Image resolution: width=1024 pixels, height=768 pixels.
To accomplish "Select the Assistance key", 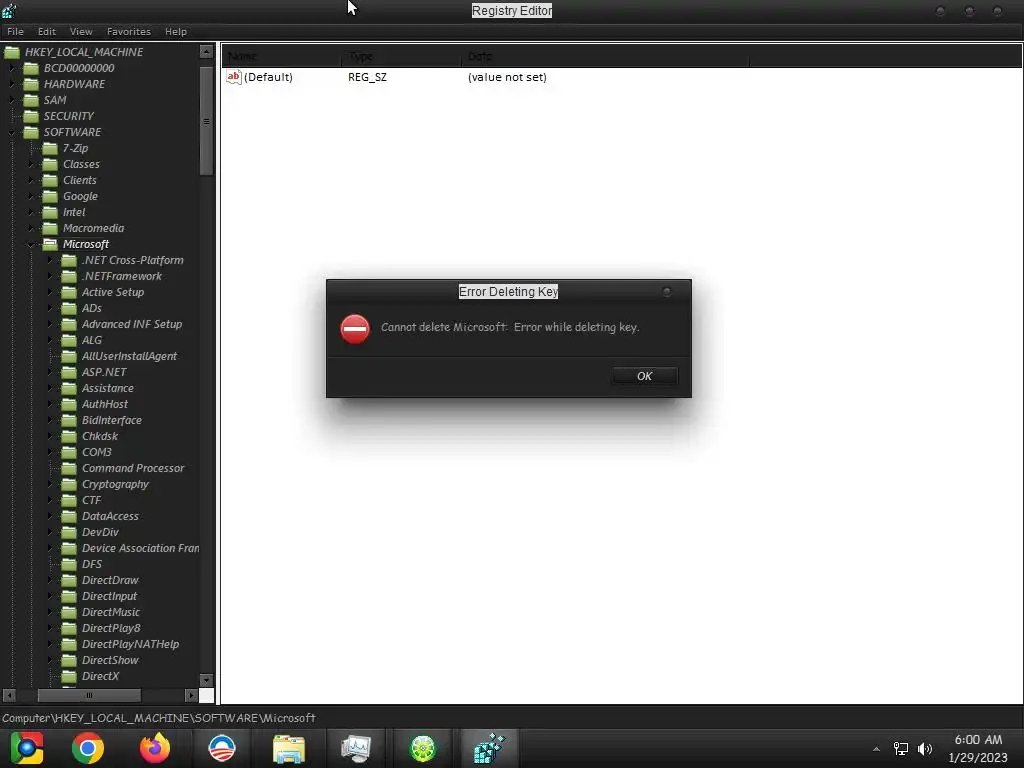I will (107, 388).
